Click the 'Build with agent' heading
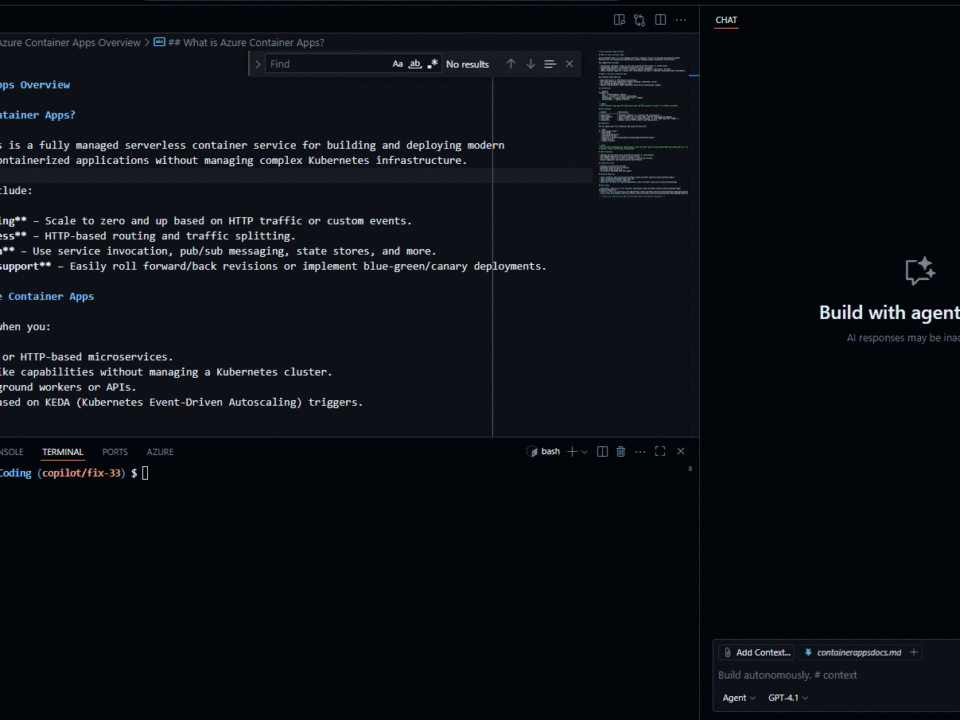The width and height of the screenshot is (960, 720). pos(890,313)
